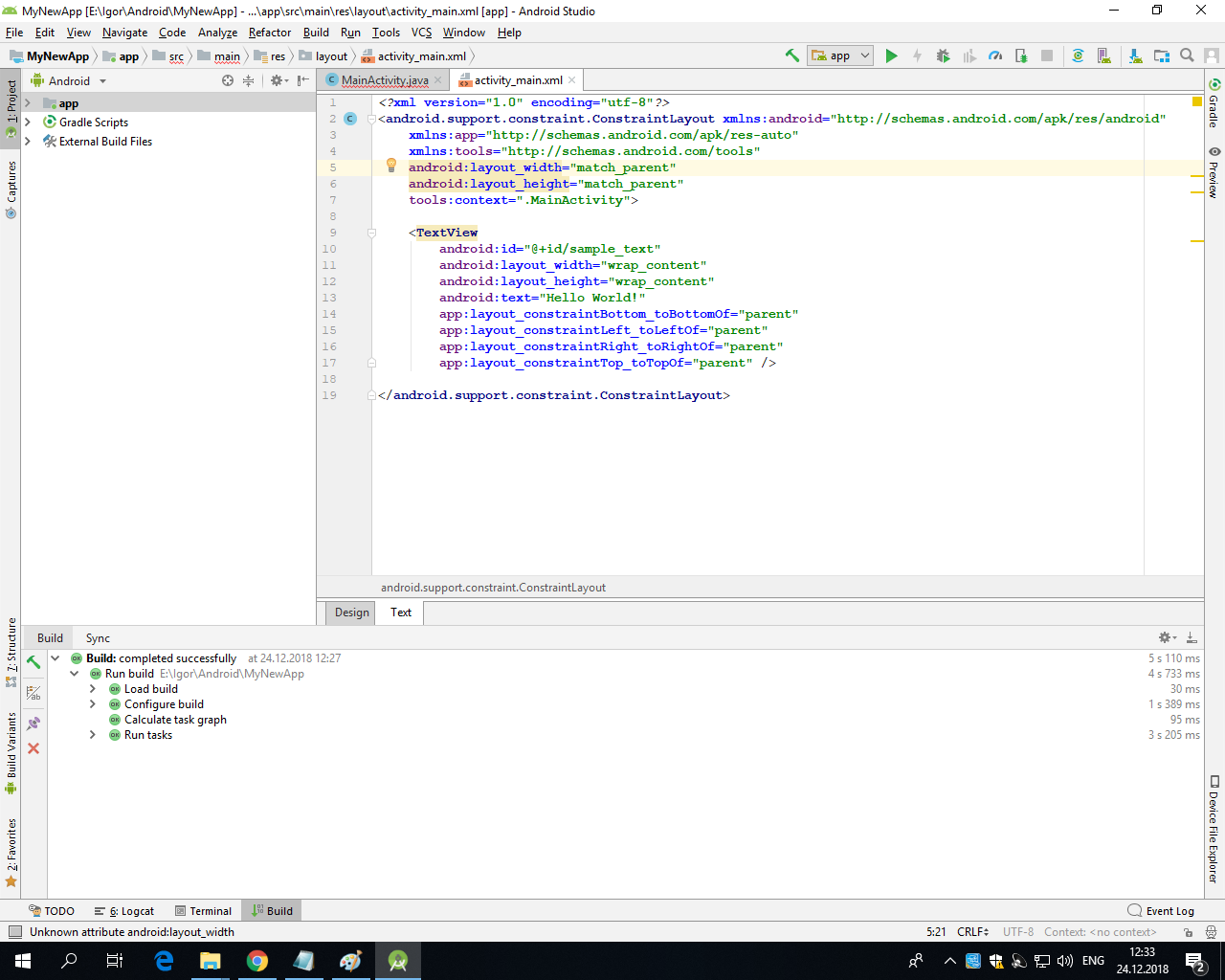Image resolution: width=1225 pixels, height=980 pixels.
Task: Start debugging app with bug icon
Action: 943,56
